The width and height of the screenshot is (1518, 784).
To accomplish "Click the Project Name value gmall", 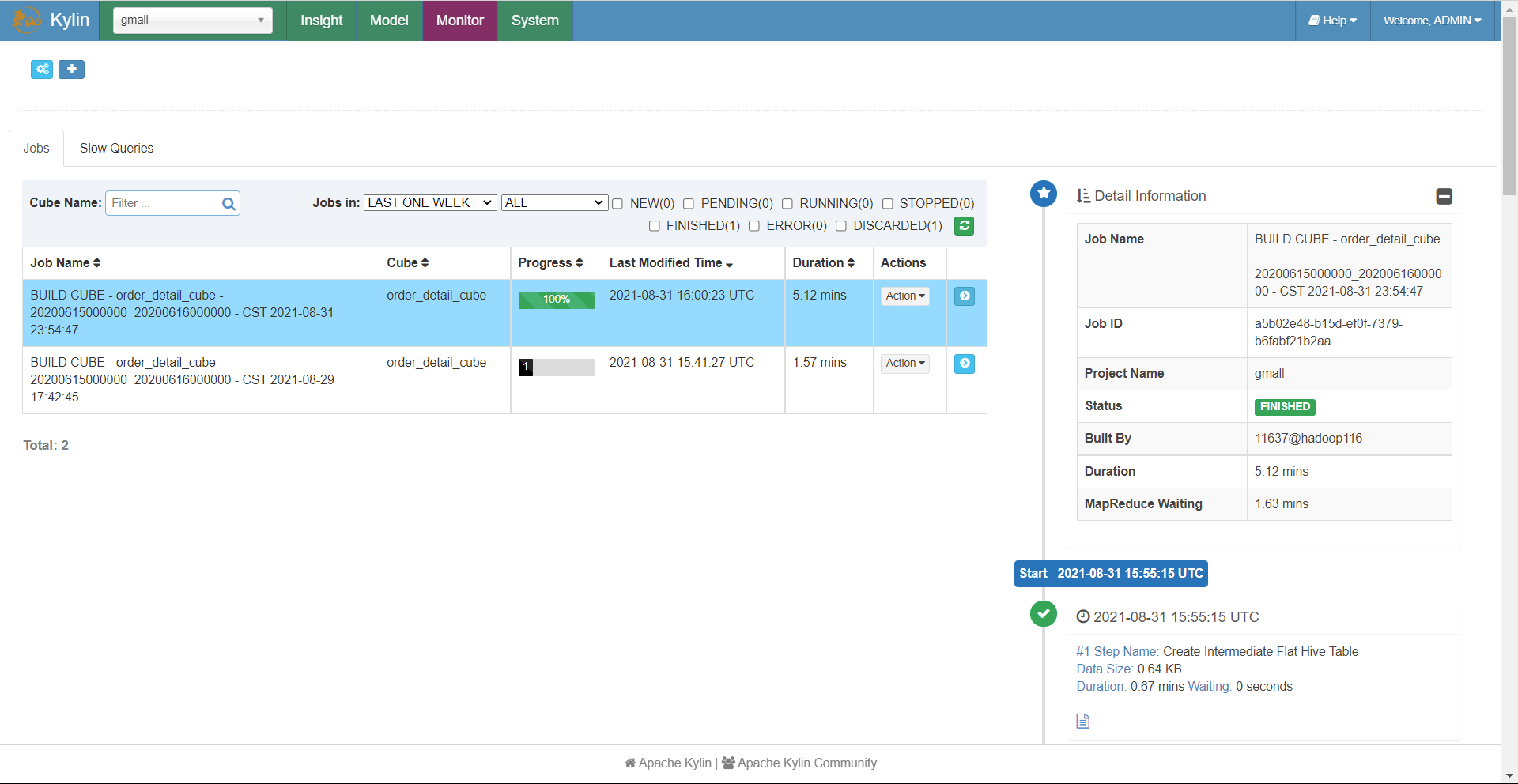I will pyautogui.click(x=1269, y=374).
